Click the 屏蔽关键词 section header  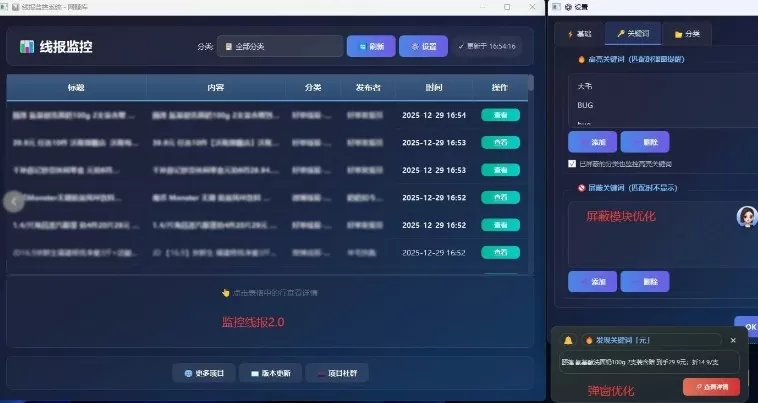tap(627, 187)
